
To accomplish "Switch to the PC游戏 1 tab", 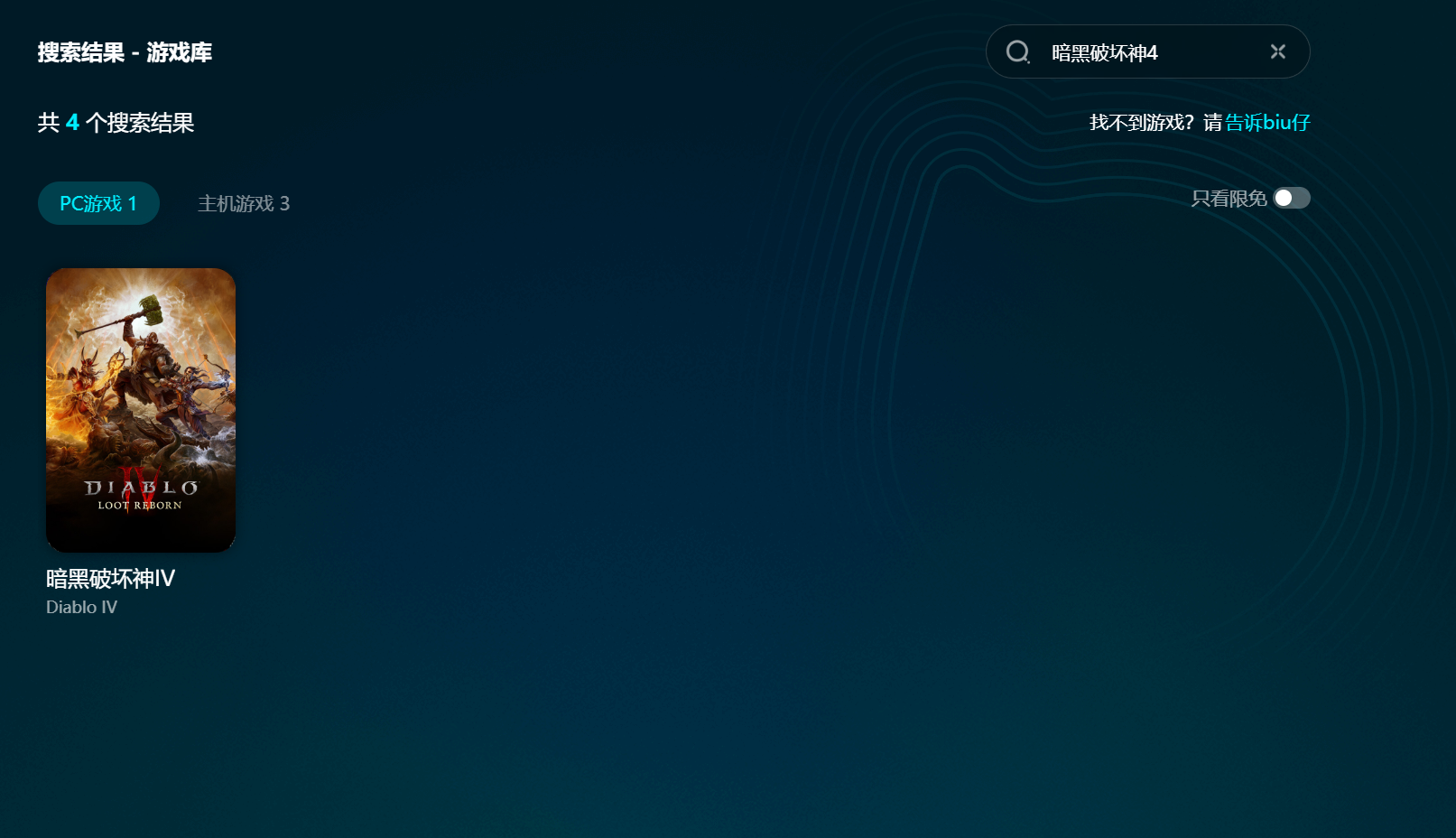I will pyautogui.click(x=98, y=203).
